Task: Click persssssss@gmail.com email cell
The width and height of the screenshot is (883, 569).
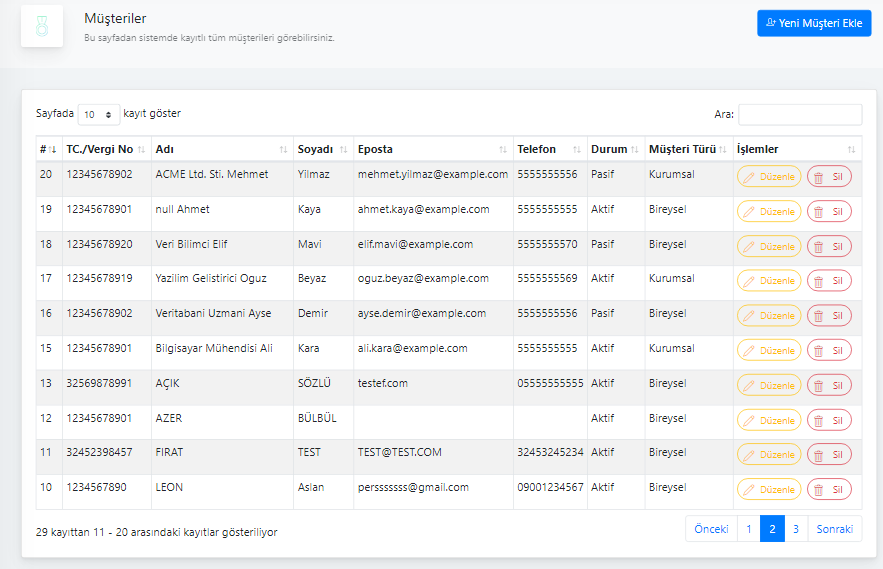Action: (x=413, y=487)
